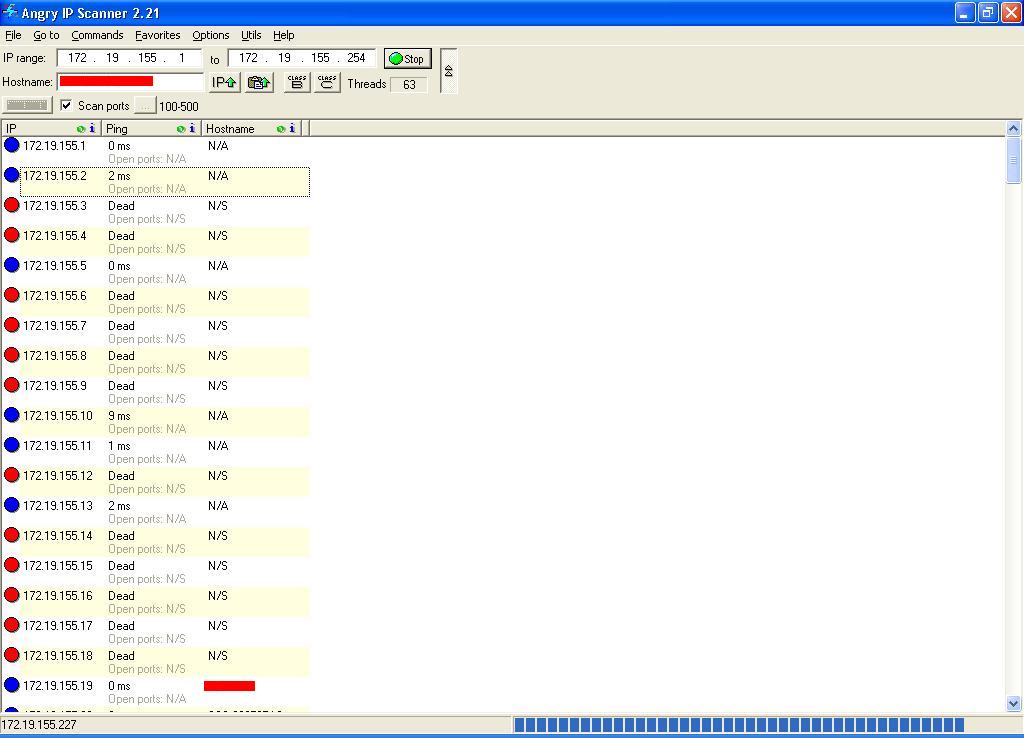Screen dimensions: 1024x738
Task: Click the end IP range field
Action: (302, 58)
